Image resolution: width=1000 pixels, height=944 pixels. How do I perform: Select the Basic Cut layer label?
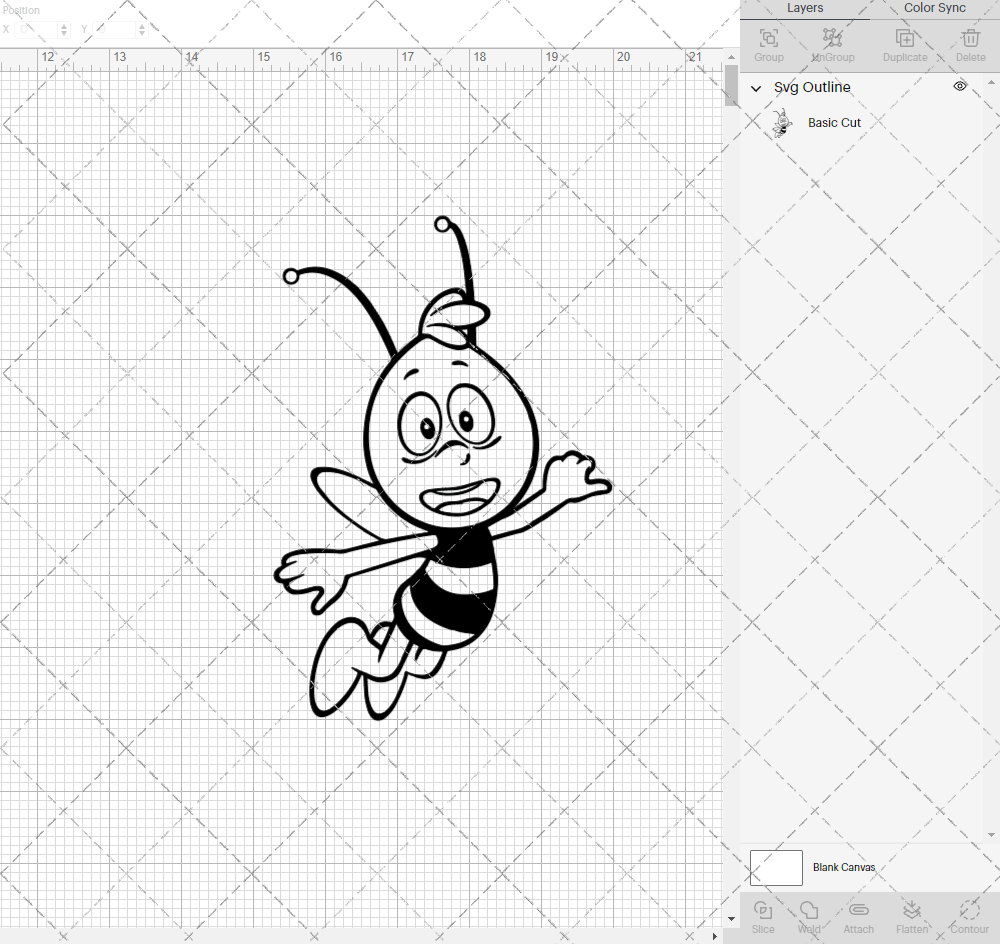(834, 122)
